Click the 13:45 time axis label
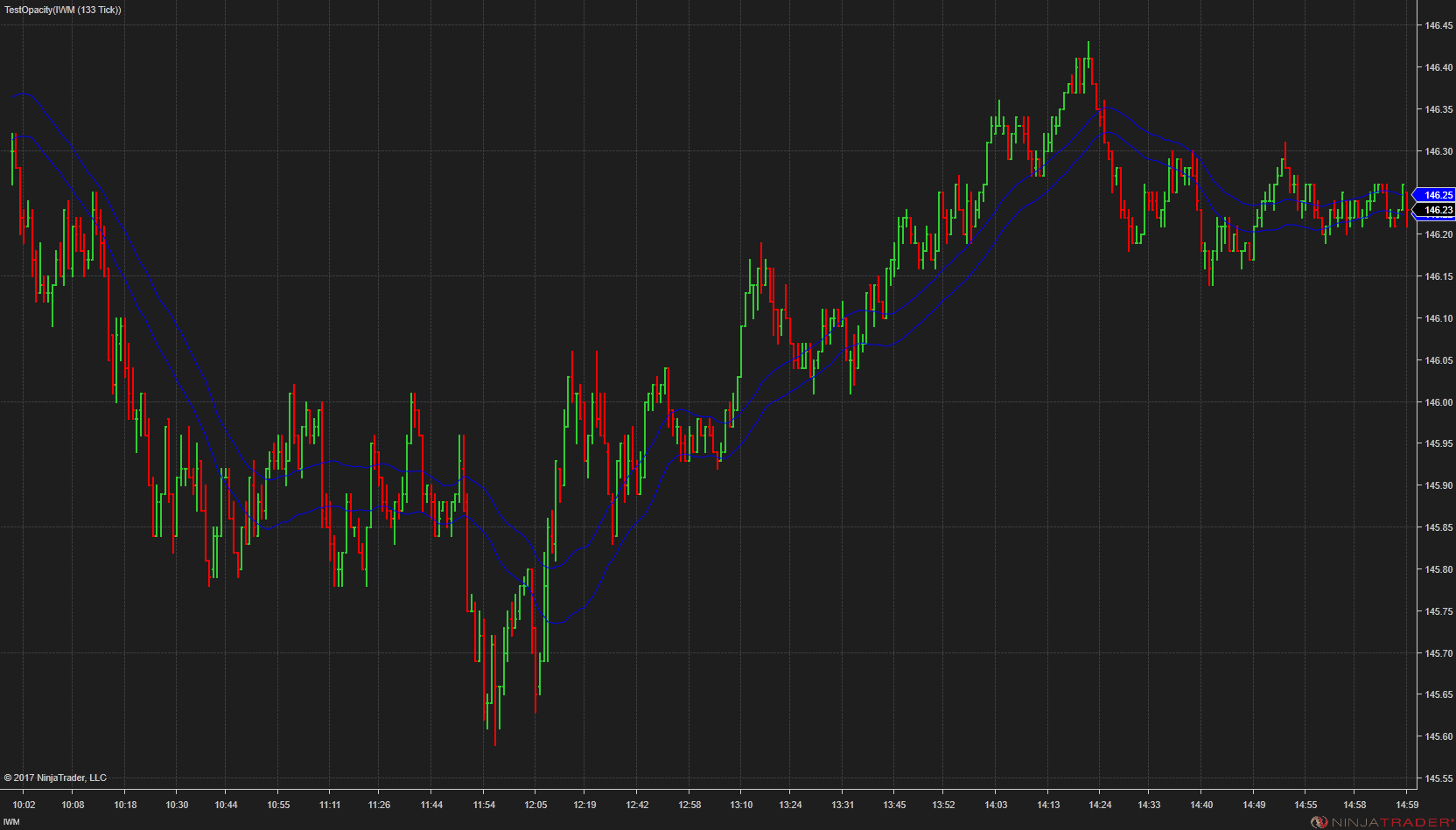The image size is (1456, 830). [894, 805]
